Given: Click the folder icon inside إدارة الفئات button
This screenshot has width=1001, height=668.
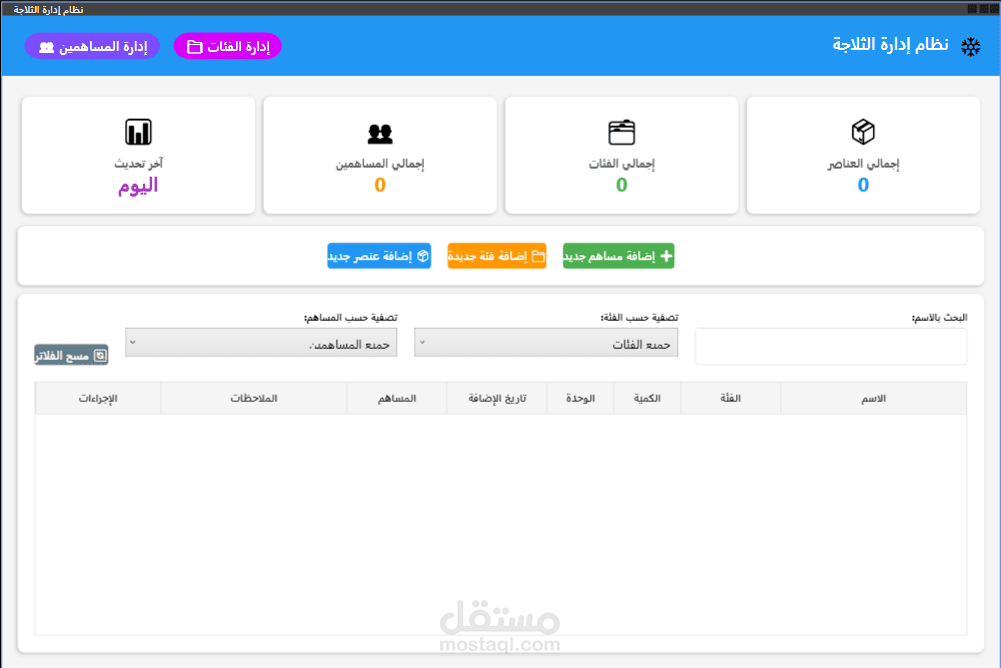Looking at the screenshot, I should click(x=195, y=47).
